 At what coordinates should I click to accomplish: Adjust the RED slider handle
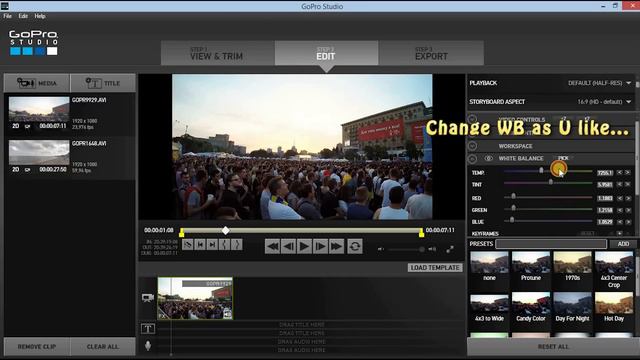pos(513,196)
